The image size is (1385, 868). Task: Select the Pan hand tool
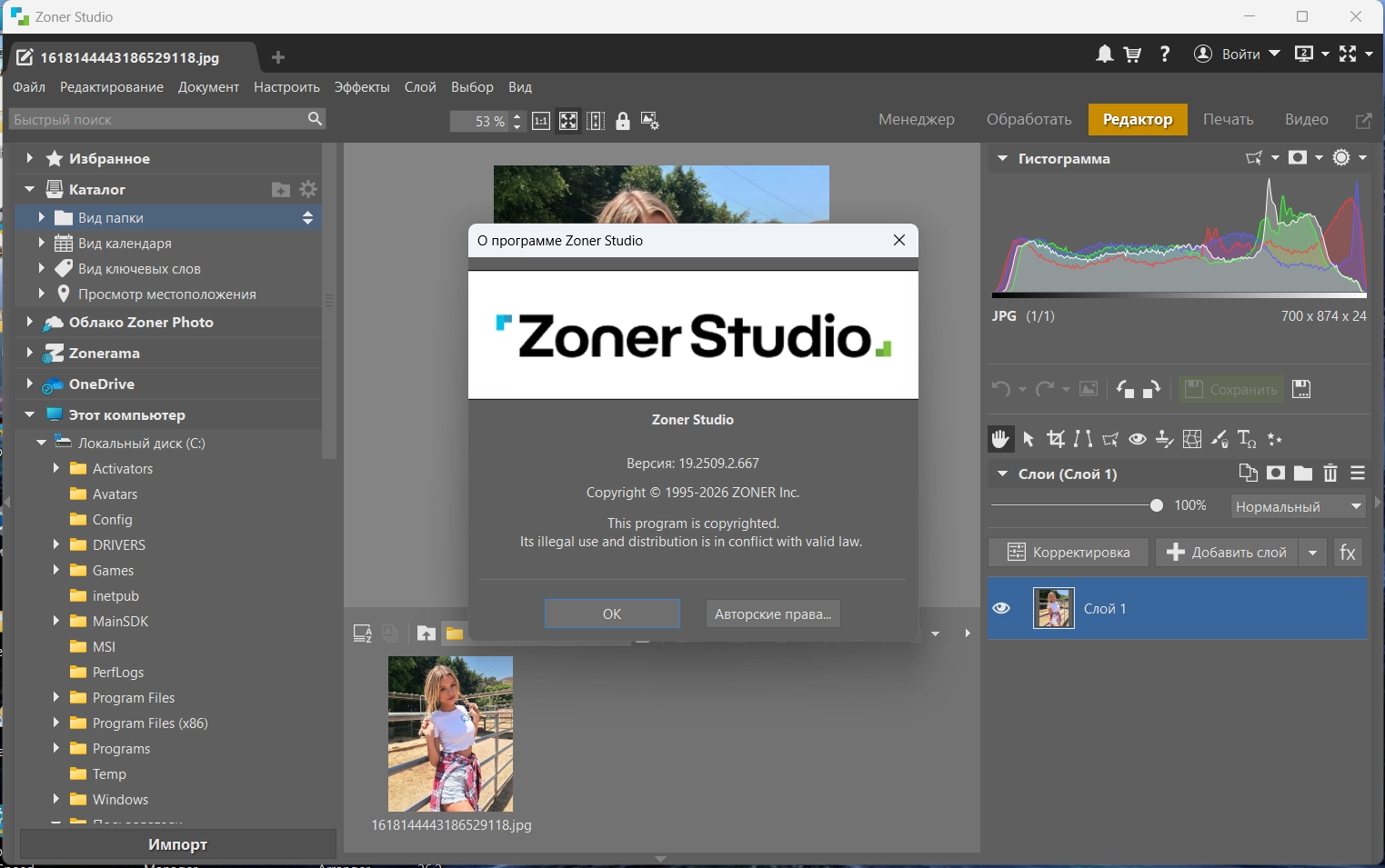click(1000, 439)
